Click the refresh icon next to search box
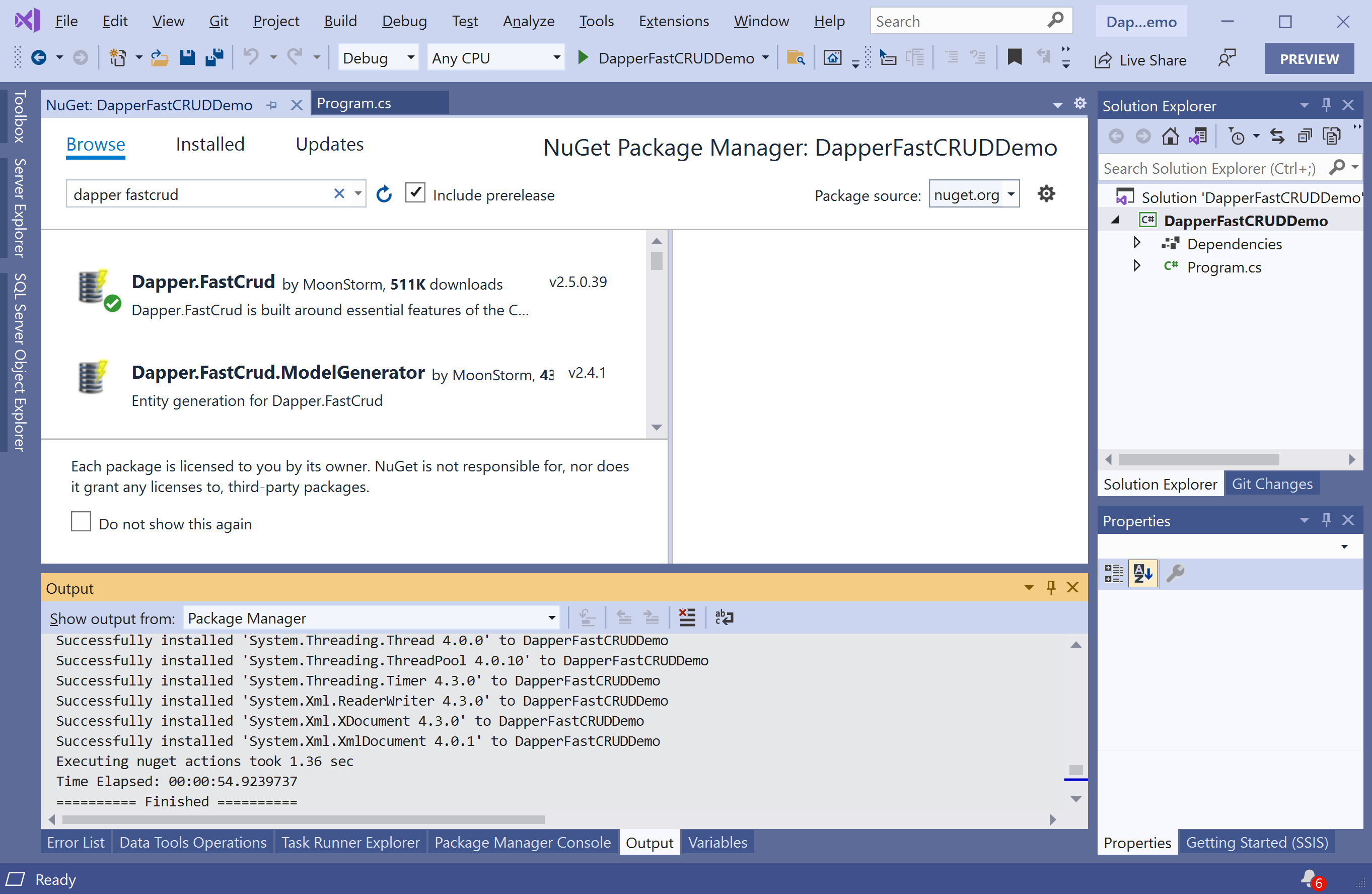 pos(384,194)
